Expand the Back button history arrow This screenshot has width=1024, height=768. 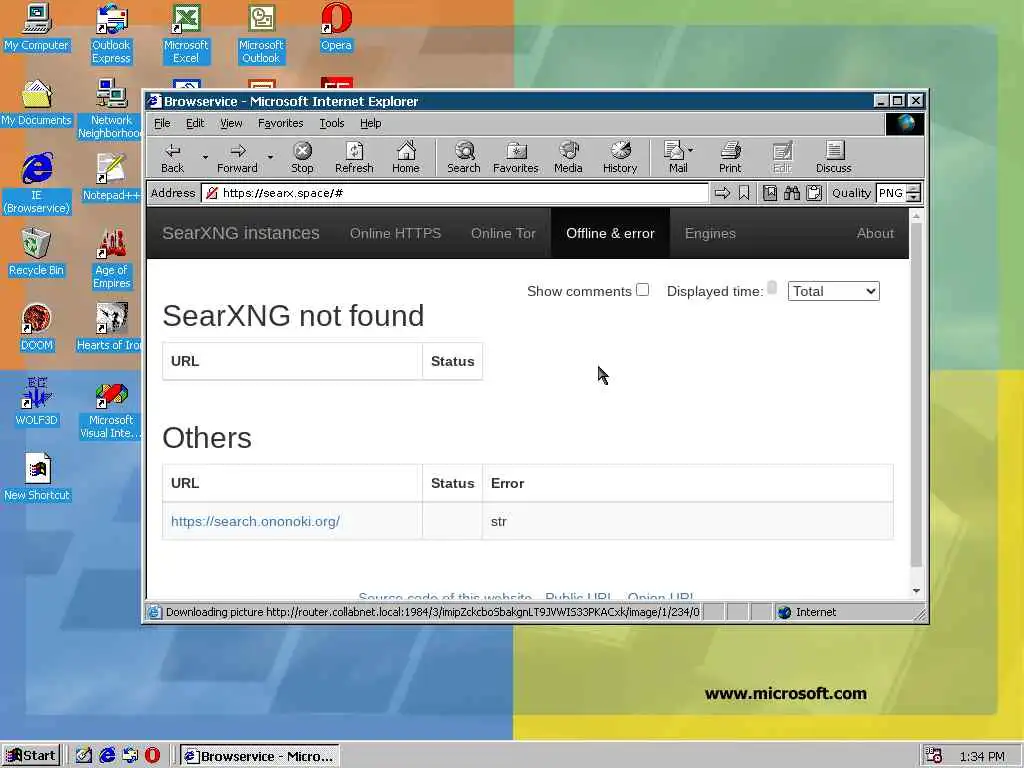205,157
